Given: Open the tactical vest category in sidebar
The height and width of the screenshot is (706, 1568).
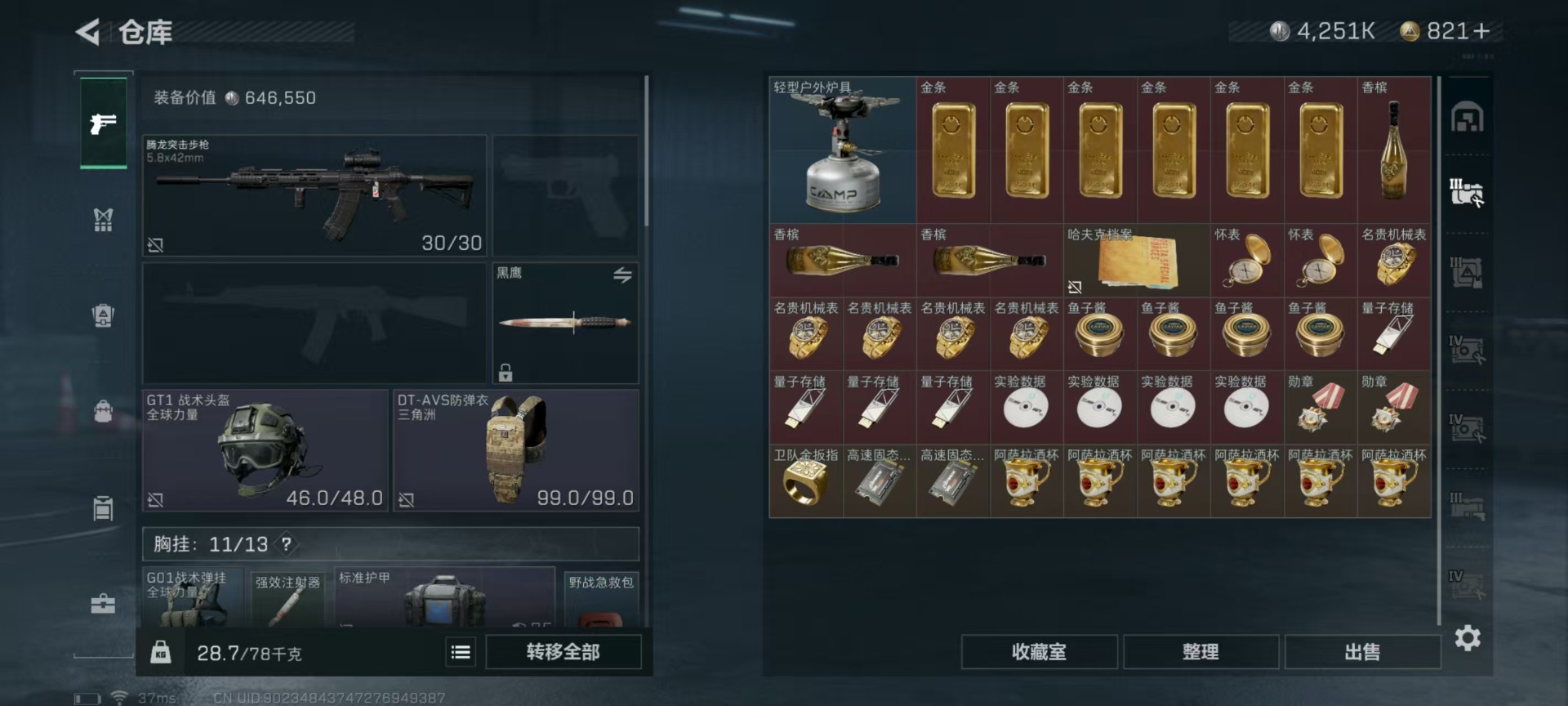Looking at the screenshot, I should pyautogui.click(x=103, y=220).
